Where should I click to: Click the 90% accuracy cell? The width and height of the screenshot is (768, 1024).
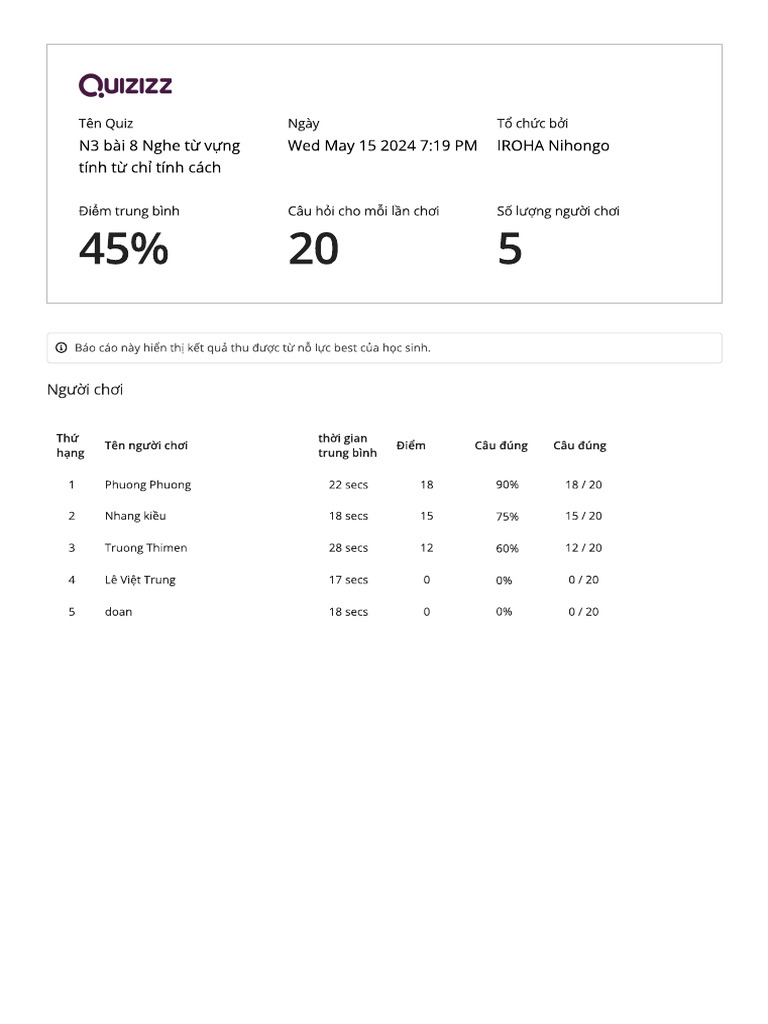[x=507, y=485]
